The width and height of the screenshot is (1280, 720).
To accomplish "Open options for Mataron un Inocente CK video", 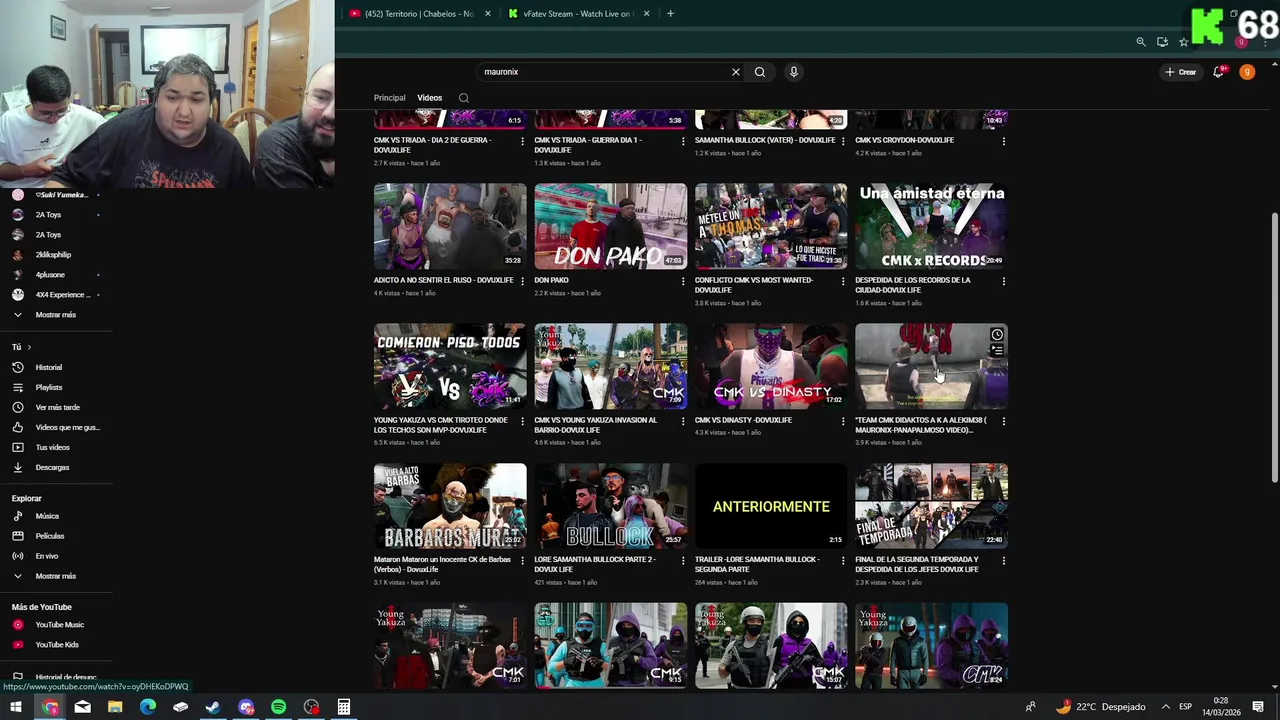I will pyautogui.click(x=522, y=561).
